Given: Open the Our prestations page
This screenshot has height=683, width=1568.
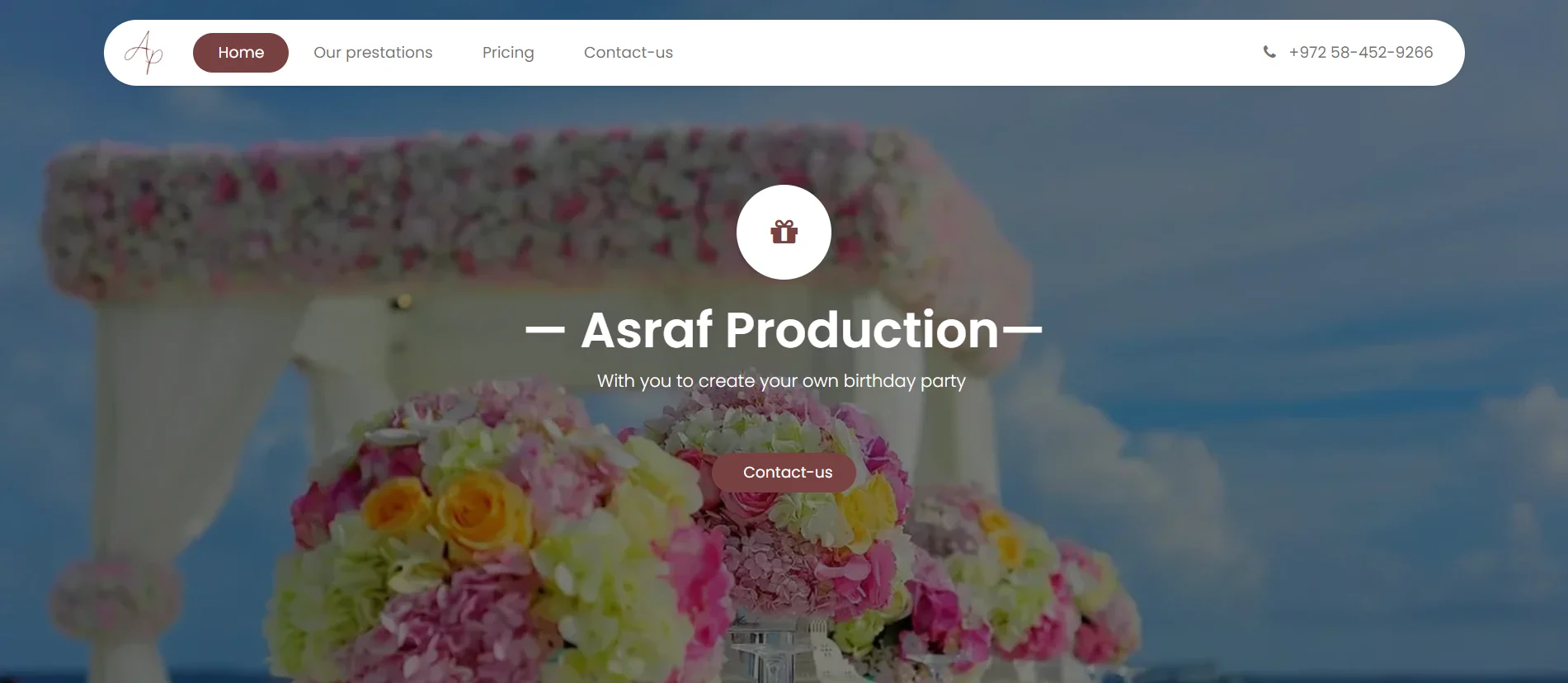Looking at the screenshot, I should (373, 53).
